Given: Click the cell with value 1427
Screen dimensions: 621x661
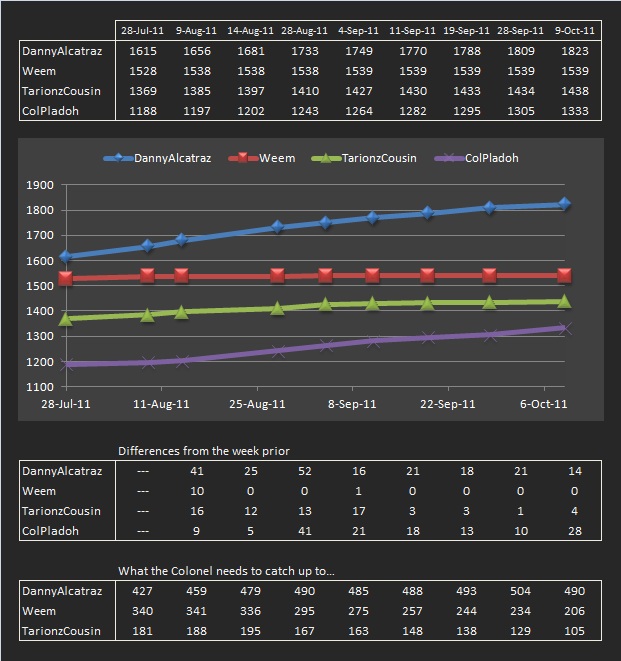Looking at the screenshot, I should (x=359, y=91).
